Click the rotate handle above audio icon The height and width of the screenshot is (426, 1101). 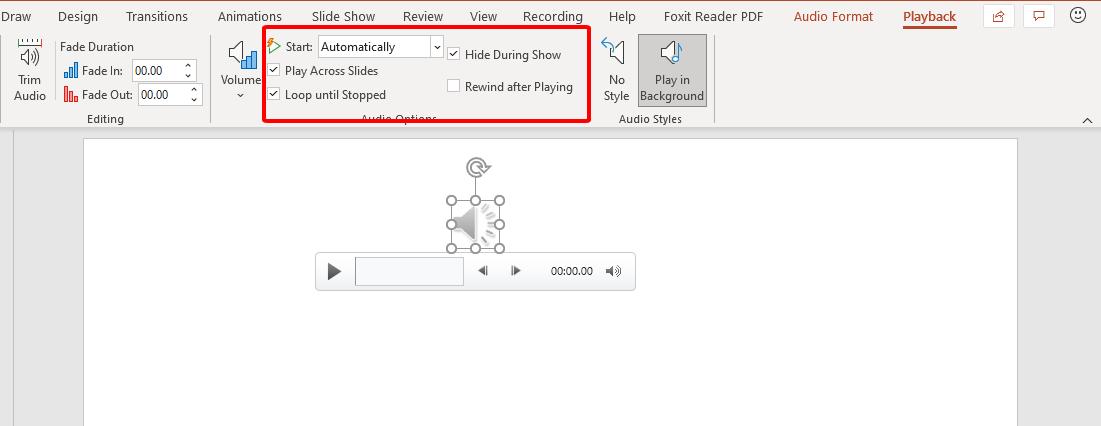tap(477, 168)
